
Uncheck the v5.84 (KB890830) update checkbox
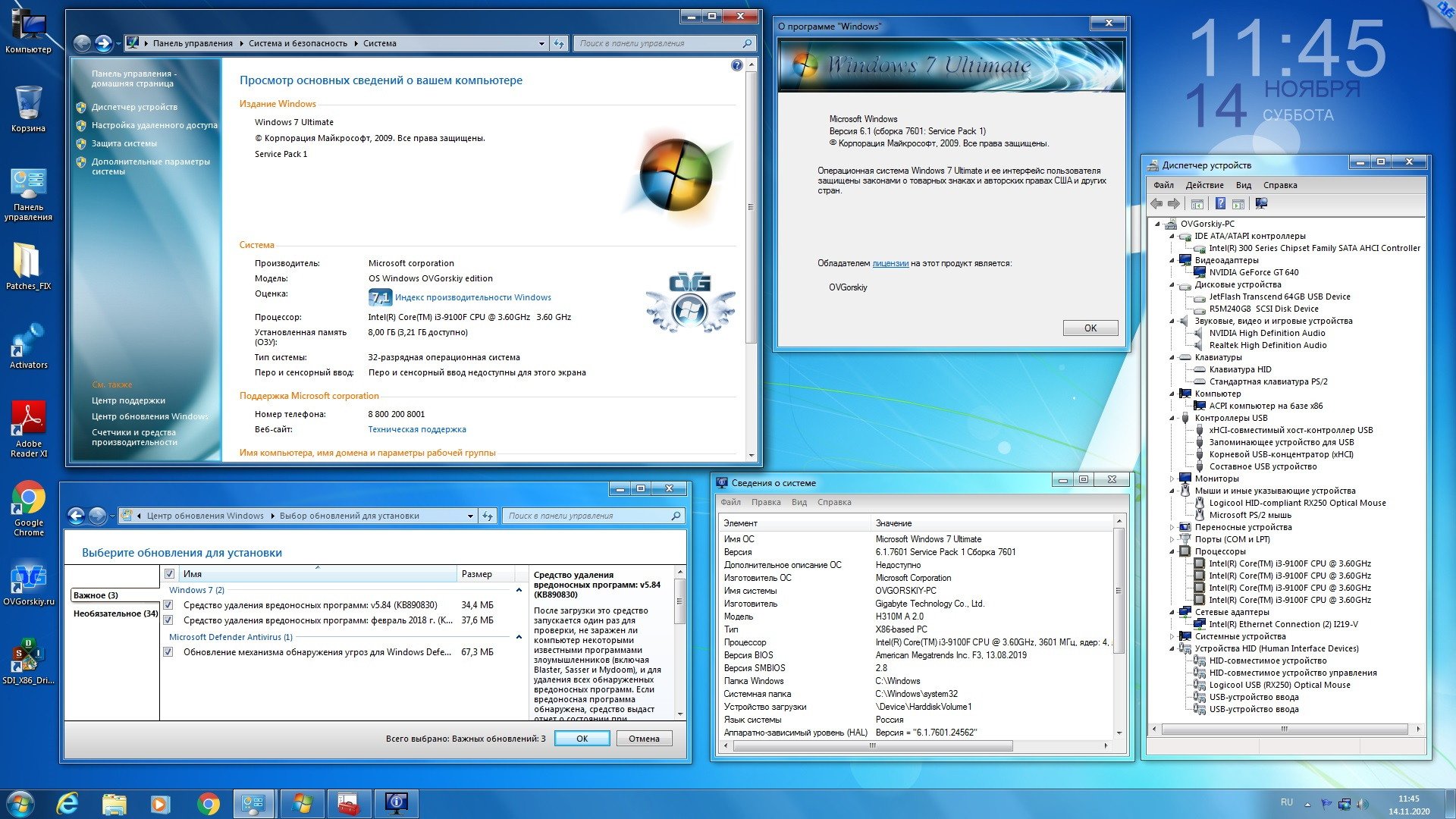pyautogui.click(x=168, y=605)
